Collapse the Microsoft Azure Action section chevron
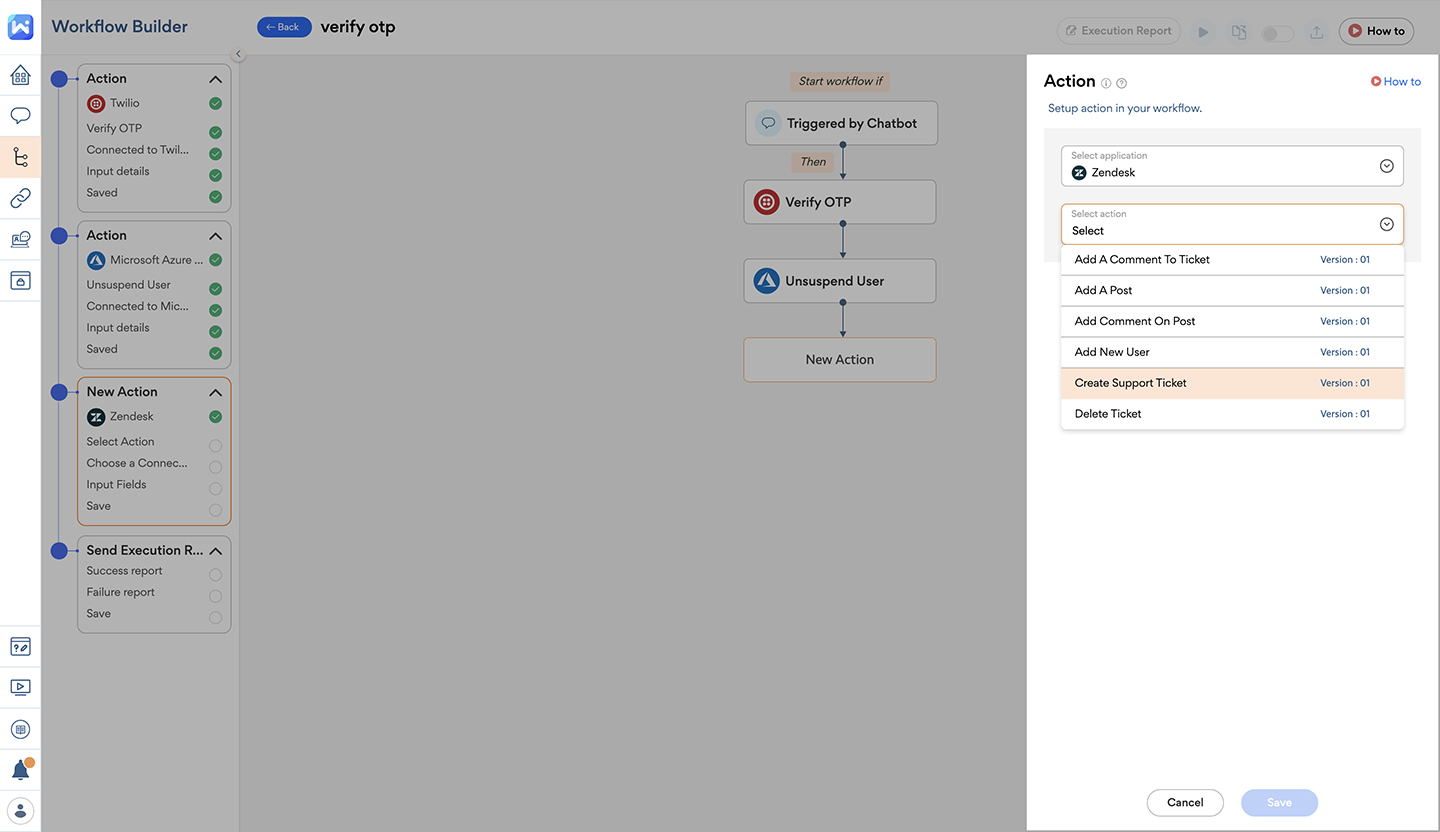This screenshot has width=1440, height=832. [x=215, y=236]
